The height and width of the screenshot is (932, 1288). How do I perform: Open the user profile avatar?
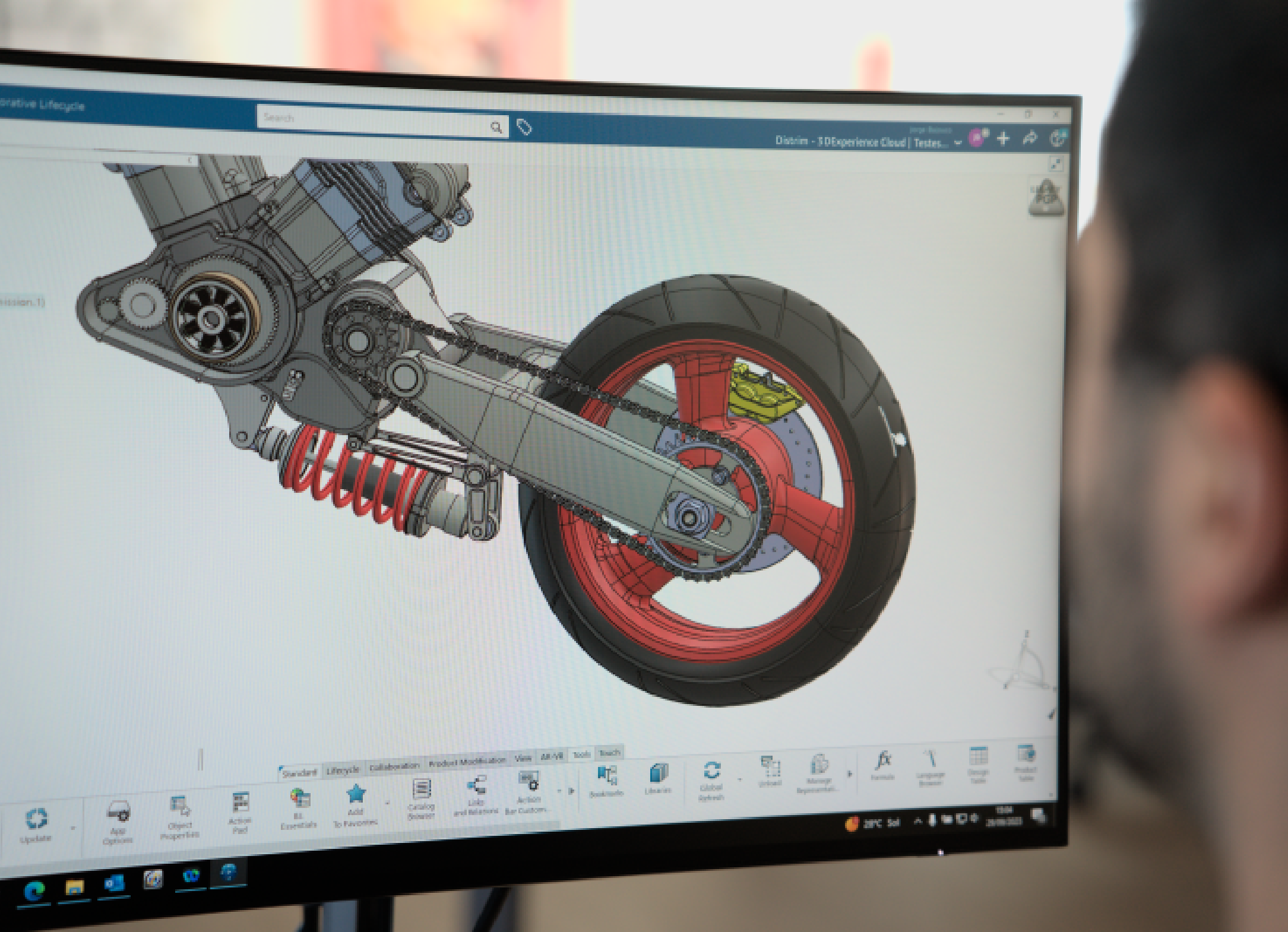pos(977,138)
